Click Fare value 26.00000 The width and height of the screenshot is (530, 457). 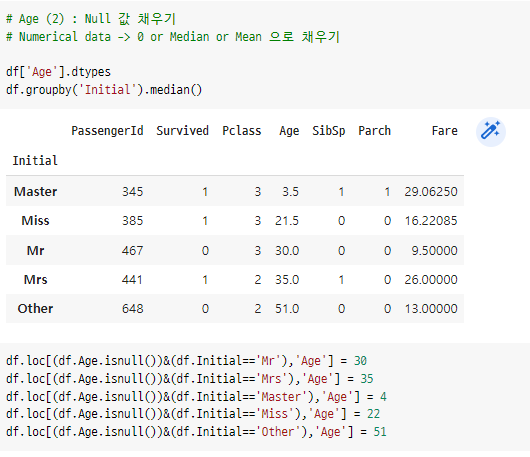pyautogui.click(x=431, y=280)
